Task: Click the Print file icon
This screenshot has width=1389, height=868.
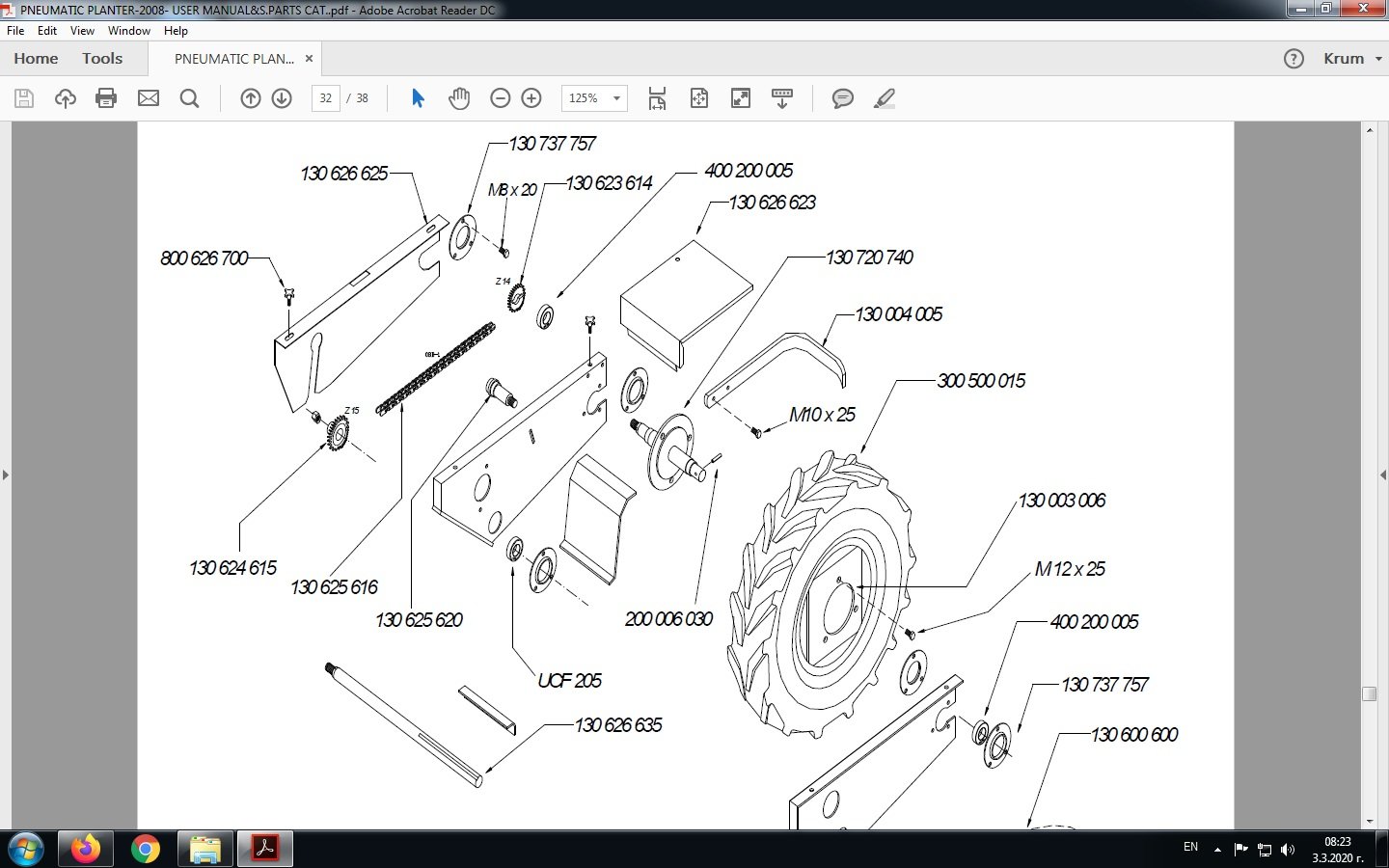Action: point(106,98)
